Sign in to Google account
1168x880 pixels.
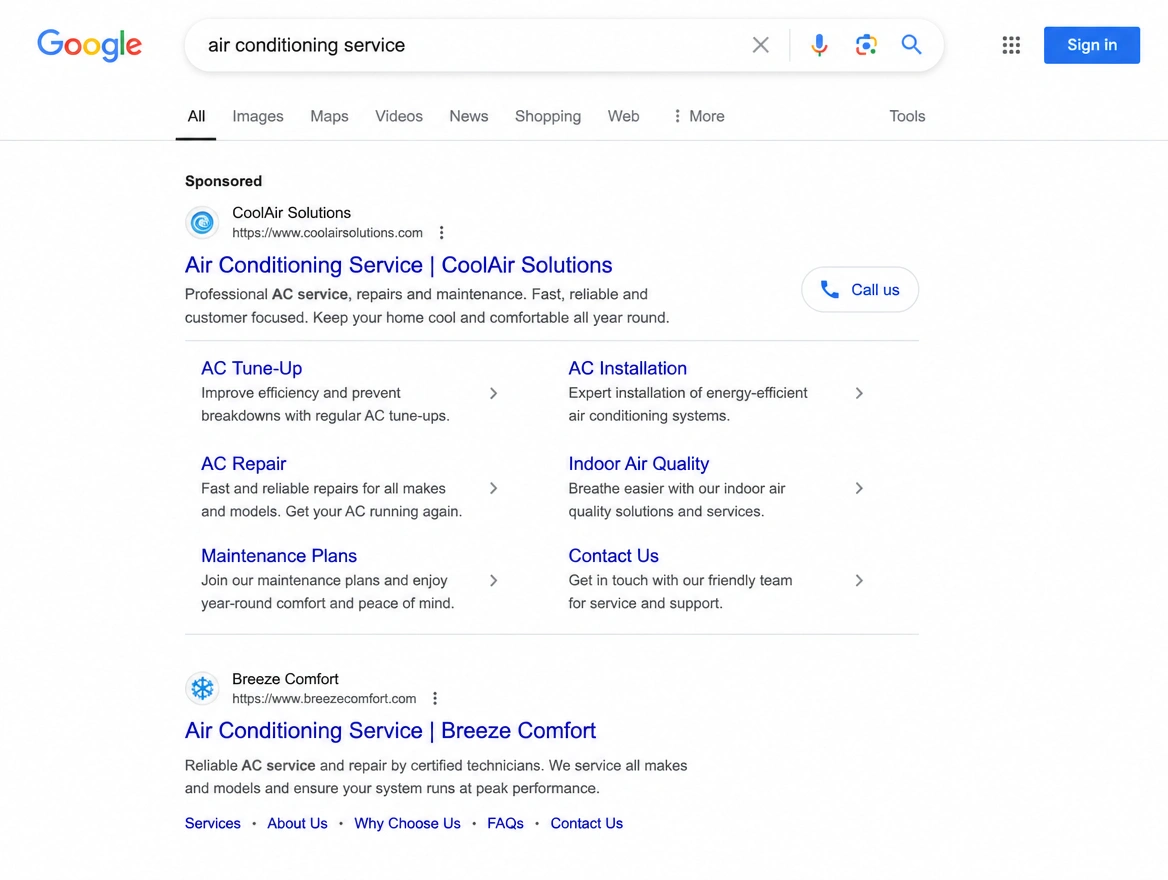[x=1091, y=45]
